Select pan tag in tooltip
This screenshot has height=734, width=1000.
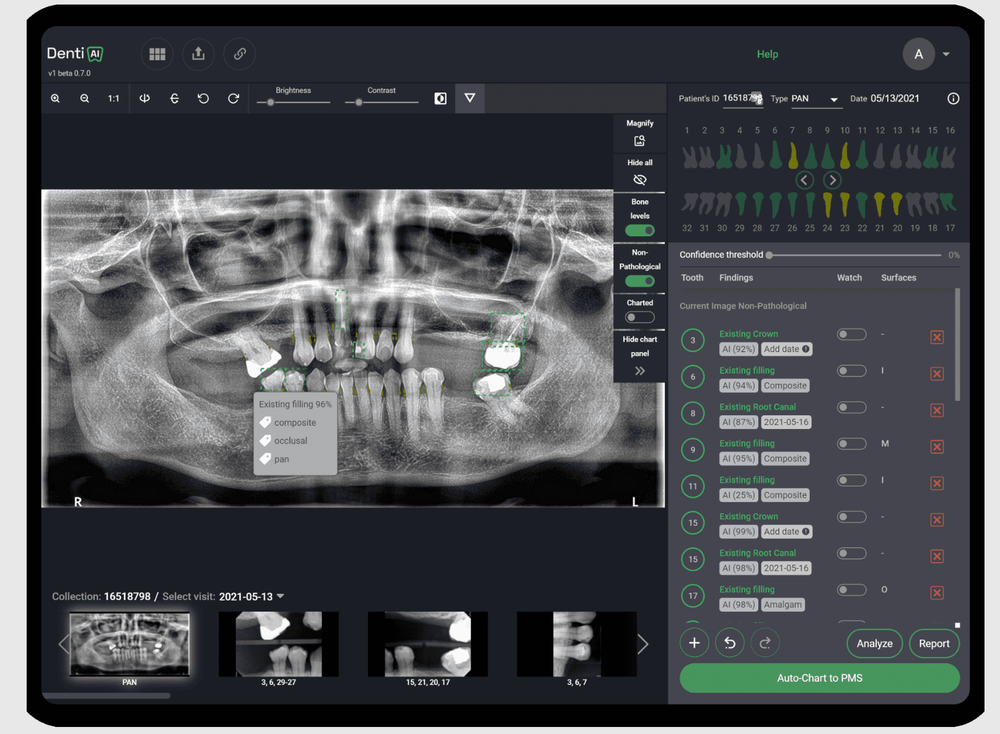(x=274, y=459)
